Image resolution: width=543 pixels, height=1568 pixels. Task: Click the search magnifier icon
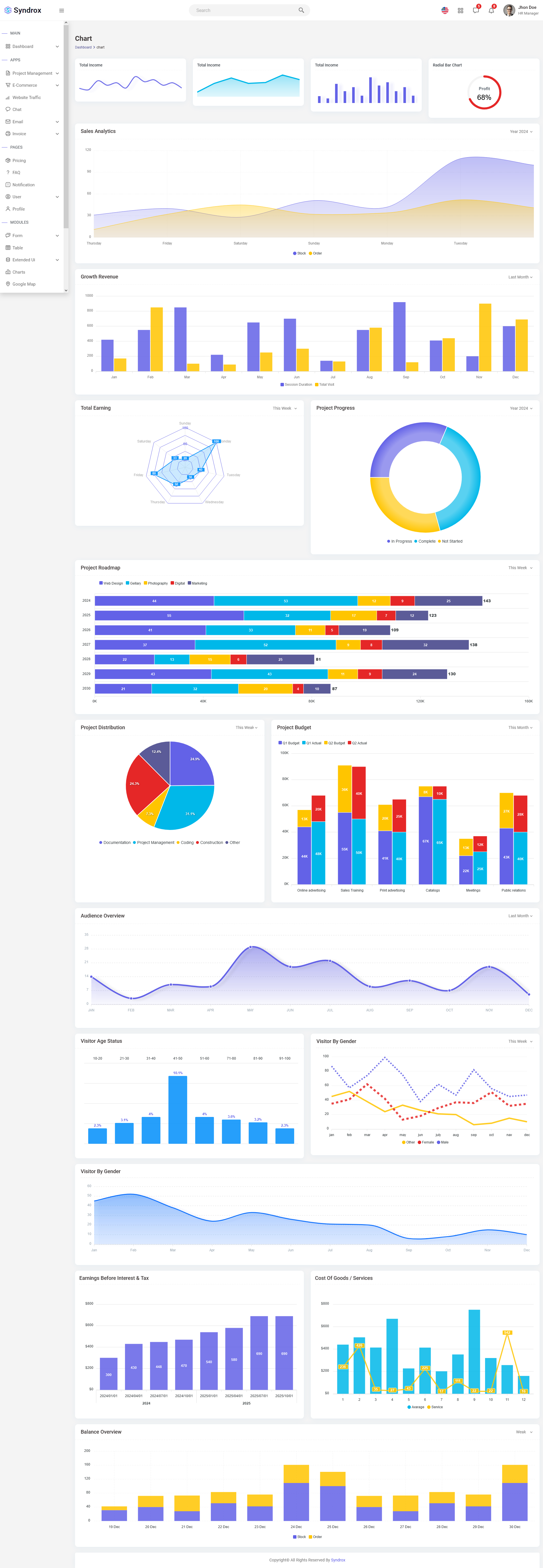coord(301,10)
